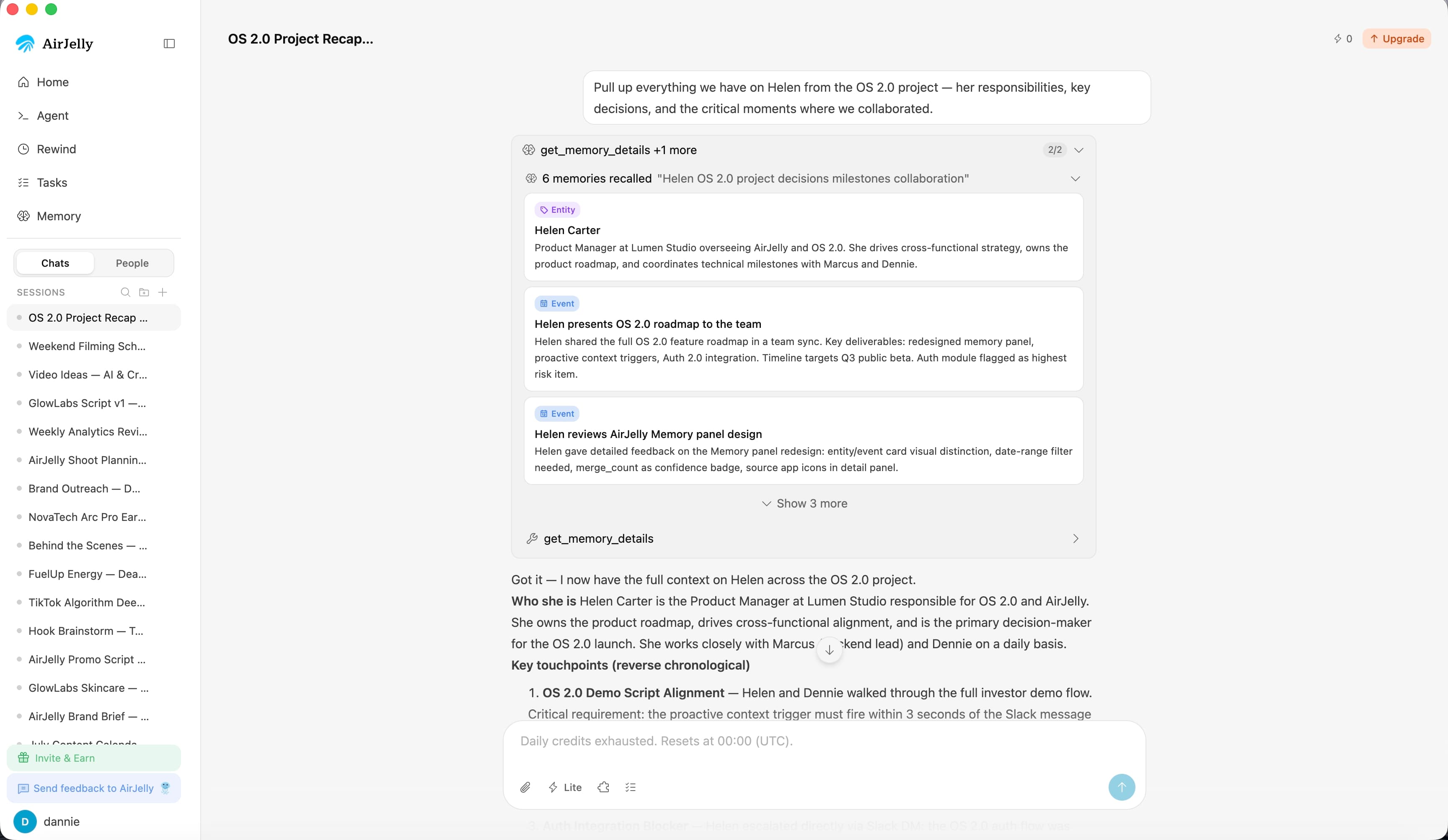Image resolution: width=1448 pixels, height=840 pixels.
Task: Create a new session folder
Action: click(x=144, y=292)
